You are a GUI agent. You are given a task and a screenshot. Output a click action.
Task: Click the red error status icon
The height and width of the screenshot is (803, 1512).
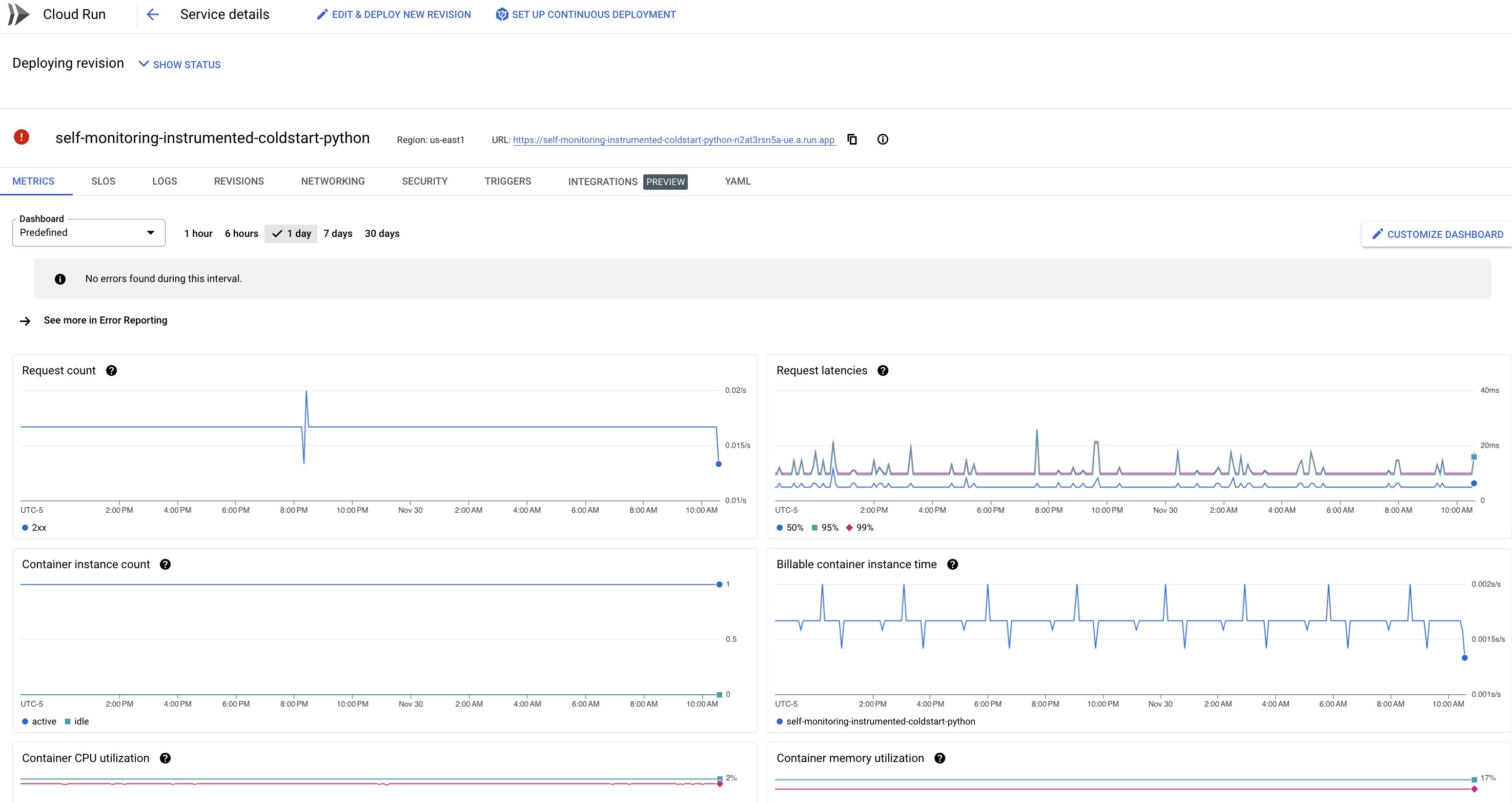coord(22,137)
